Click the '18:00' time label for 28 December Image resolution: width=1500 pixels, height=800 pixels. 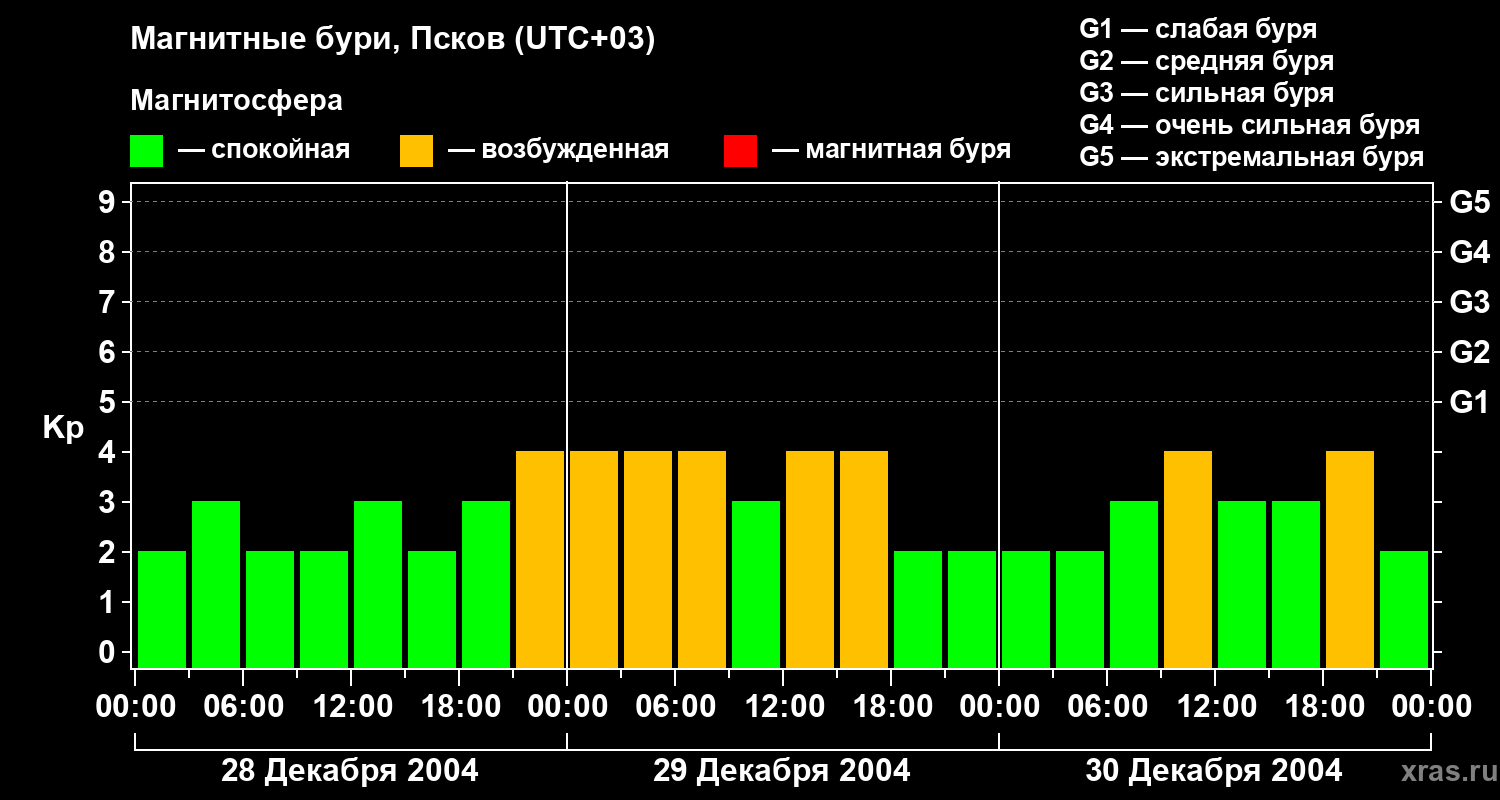point(459,707)
